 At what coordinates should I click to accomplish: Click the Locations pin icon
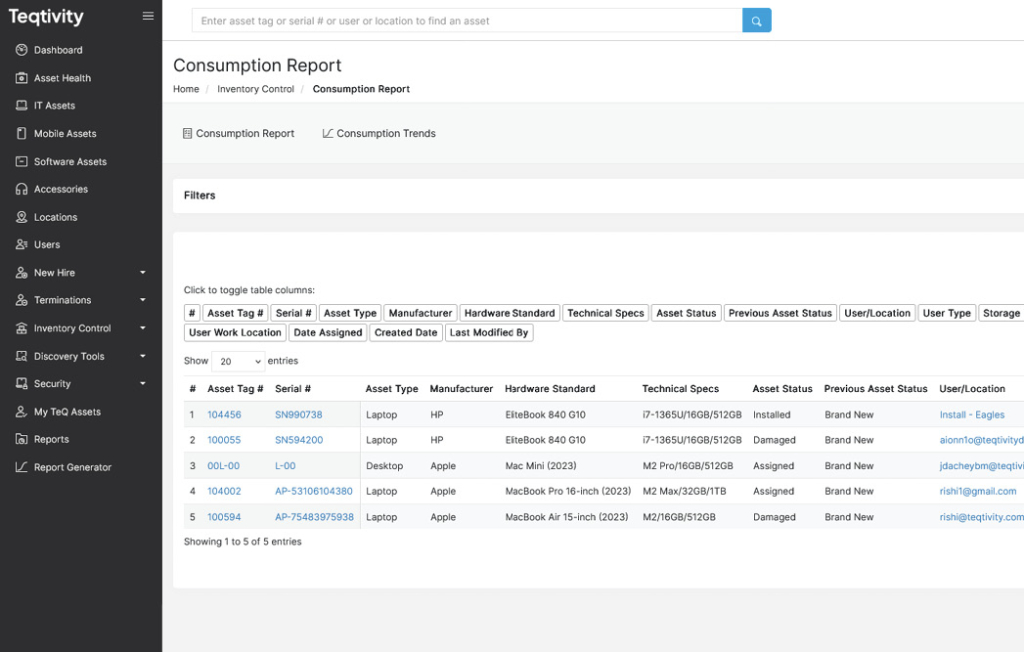(22, 217)
